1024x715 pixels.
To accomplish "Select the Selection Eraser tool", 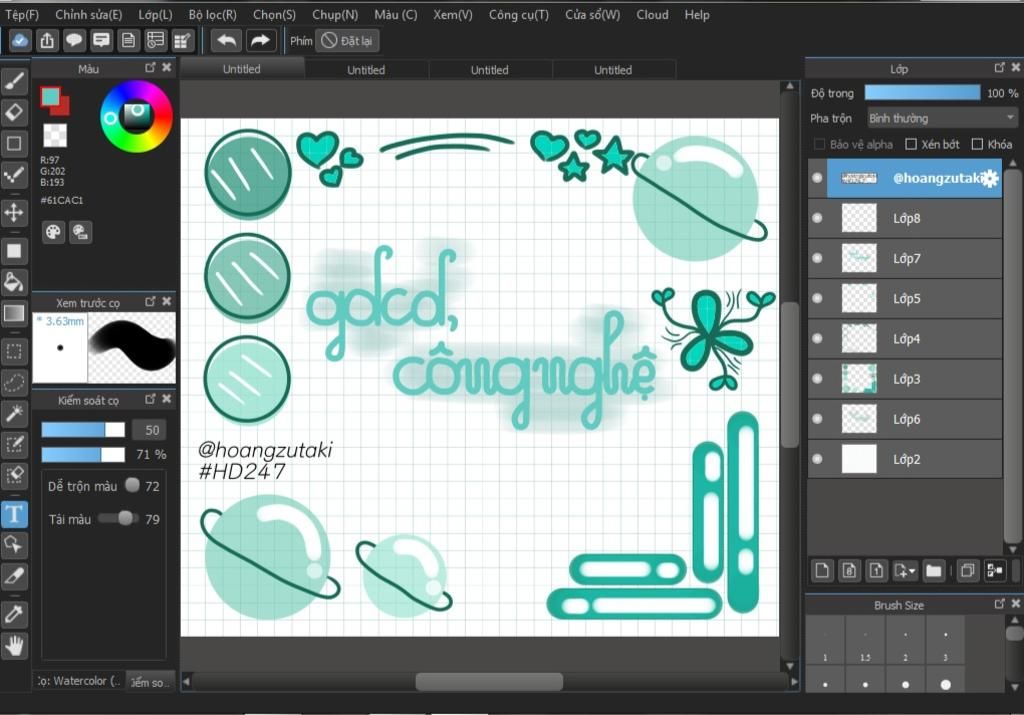I will (14, 475).
